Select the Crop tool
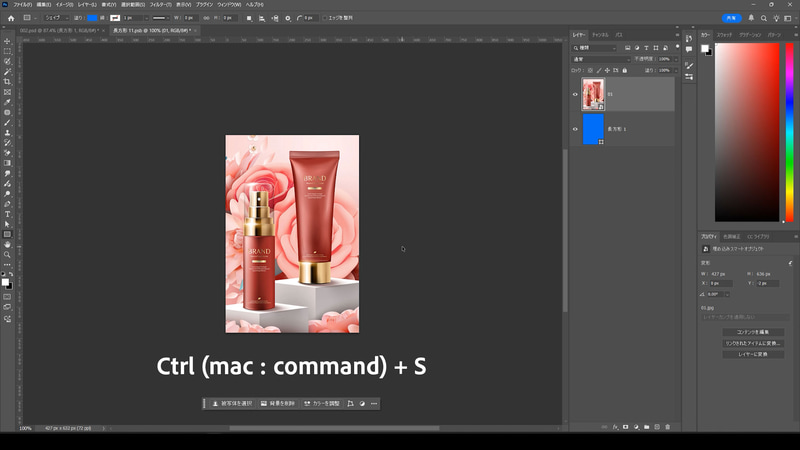The height and width of the screenshot is (450, 800). (x=7, y=82)
